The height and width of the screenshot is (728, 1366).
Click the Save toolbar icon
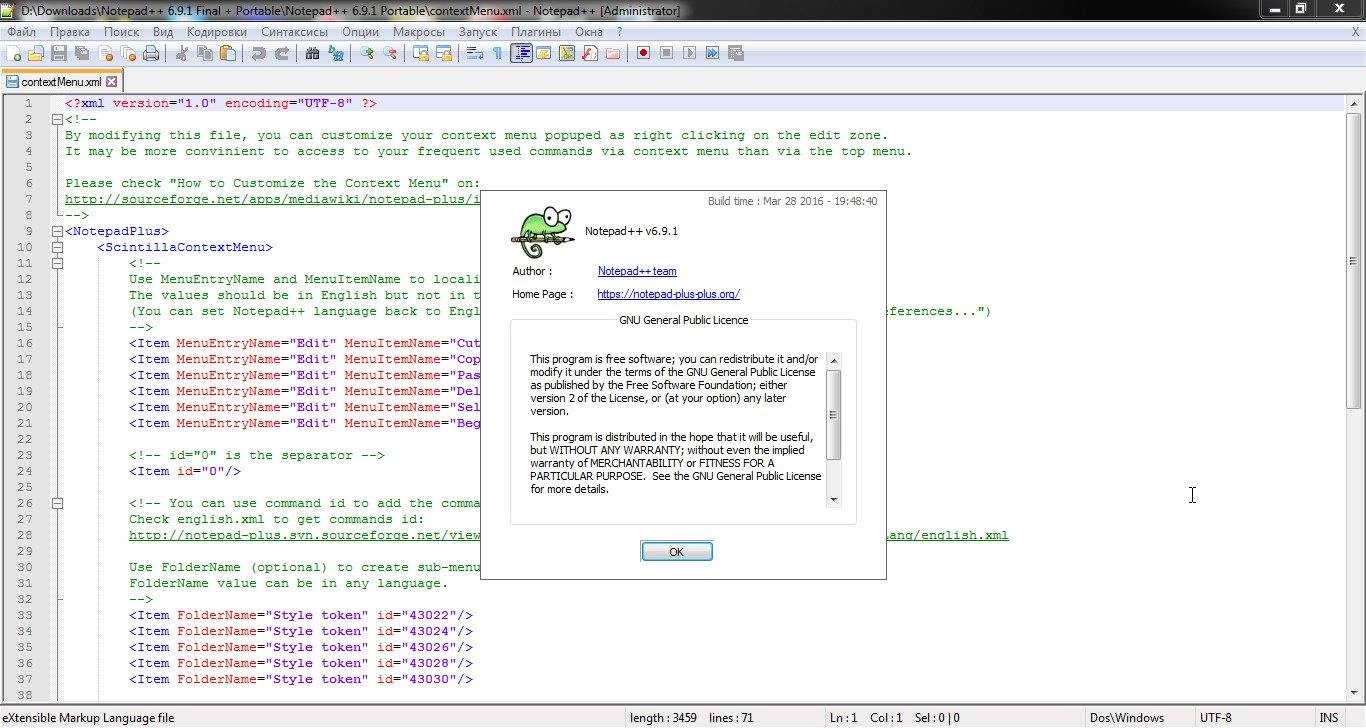[x=59, y=53]
